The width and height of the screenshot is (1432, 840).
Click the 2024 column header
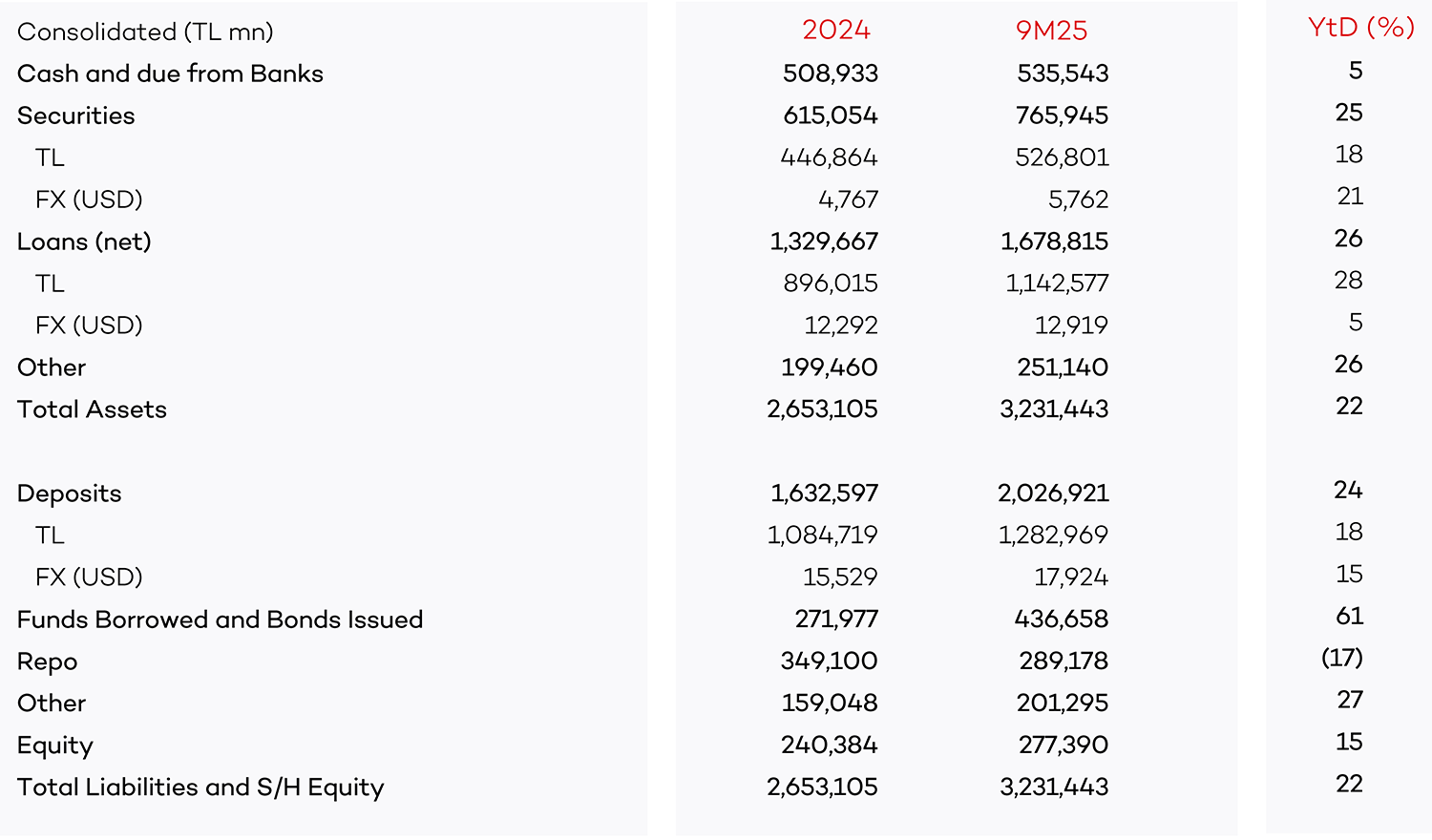pyautogui.click(x=835, y=31)
